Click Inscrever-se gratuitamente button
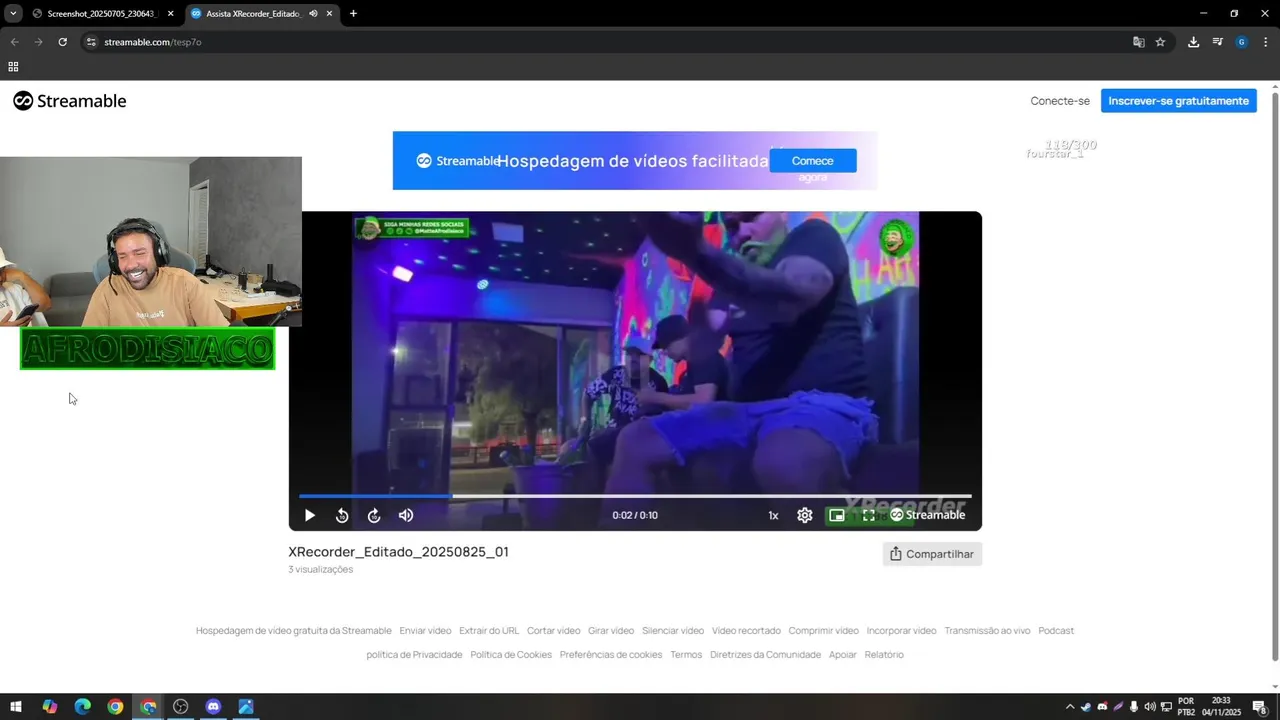 [1179, 101]
